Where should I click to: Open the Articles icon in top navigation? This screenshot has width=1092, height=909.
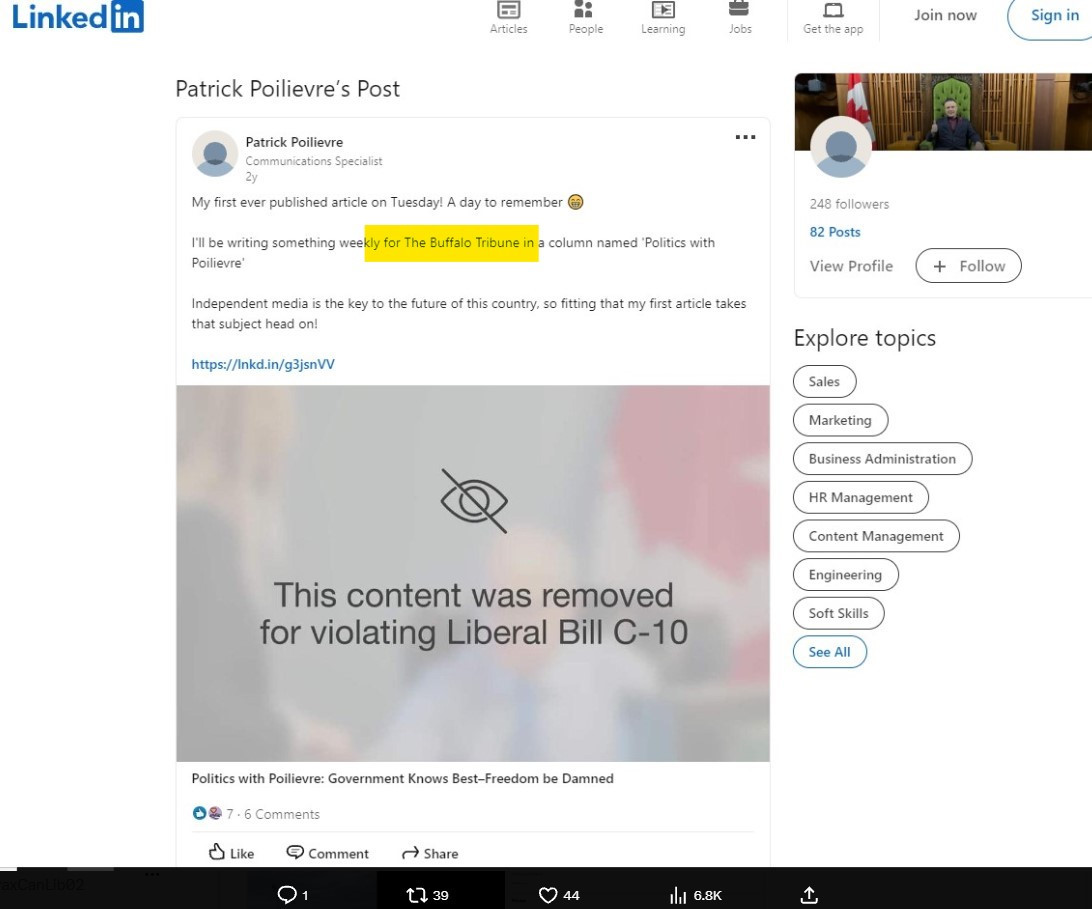(508, 11)
